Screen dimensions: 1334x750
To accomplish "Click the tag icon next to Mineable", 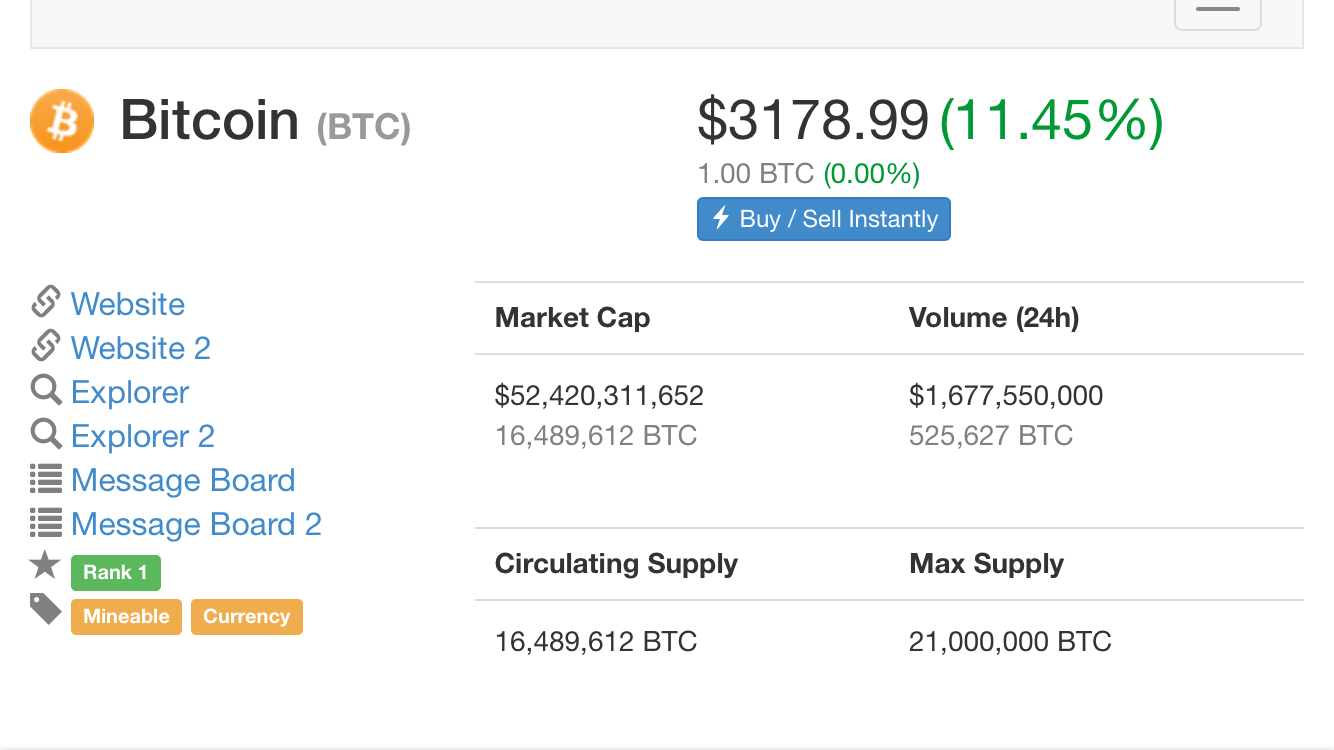I will (46, 608).
